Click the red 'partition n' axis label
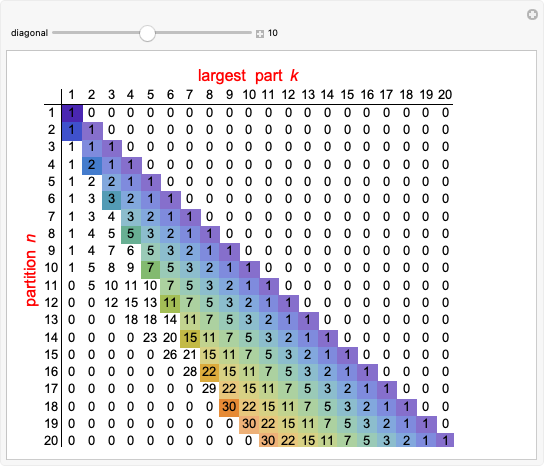 (31, 270)
